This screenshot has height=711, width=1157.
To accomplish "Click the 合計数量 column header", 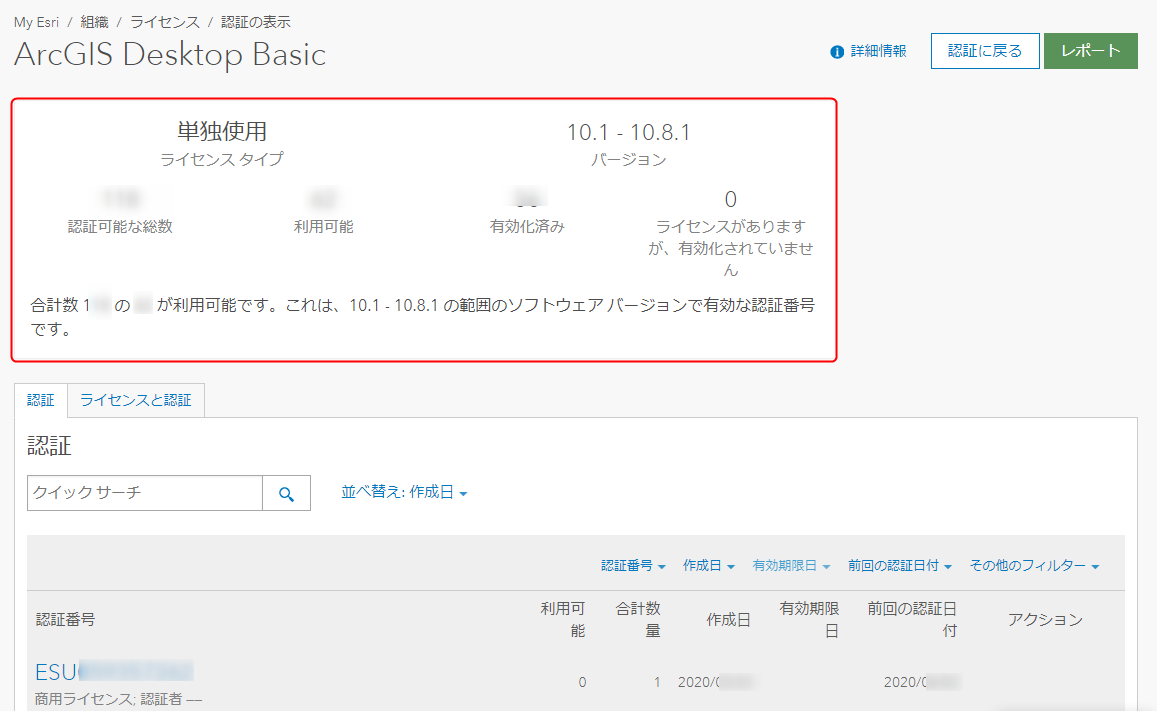I will [638, 620].
